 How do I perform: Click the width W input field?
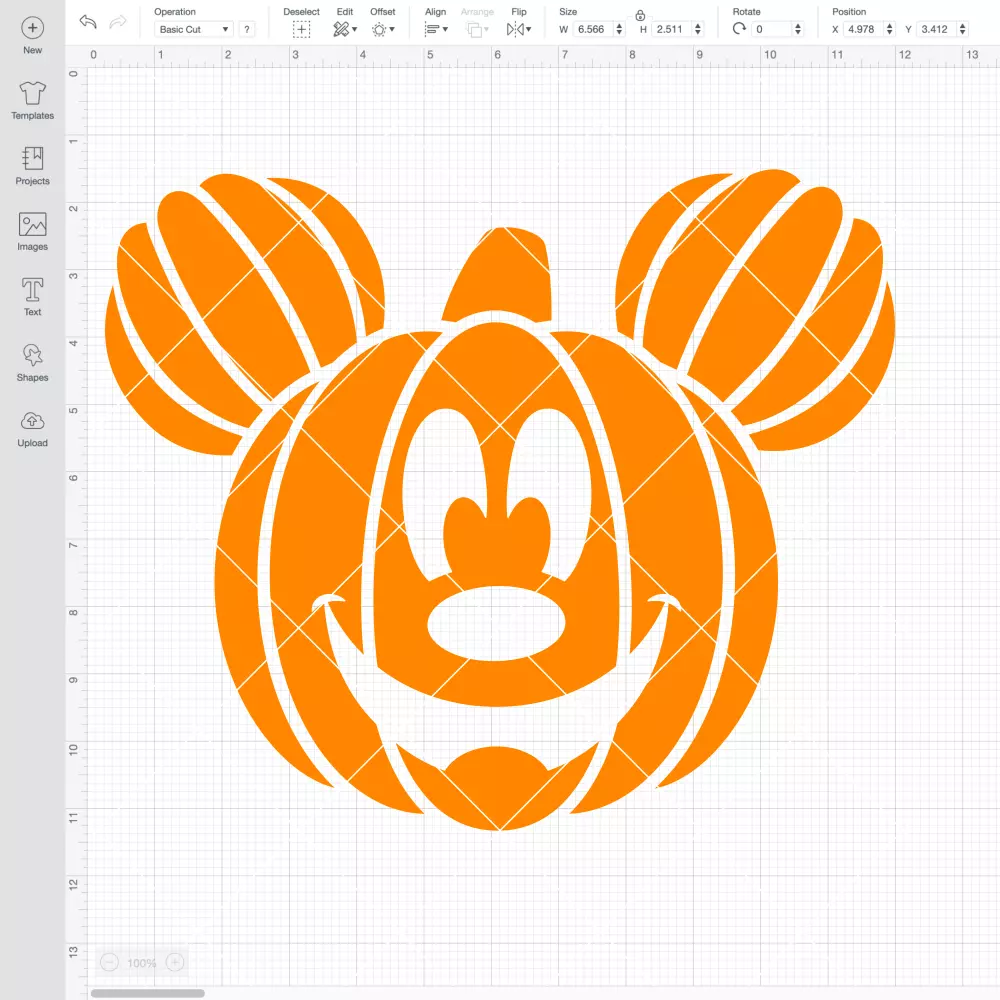pyautogui.click(x=592, y=29)
